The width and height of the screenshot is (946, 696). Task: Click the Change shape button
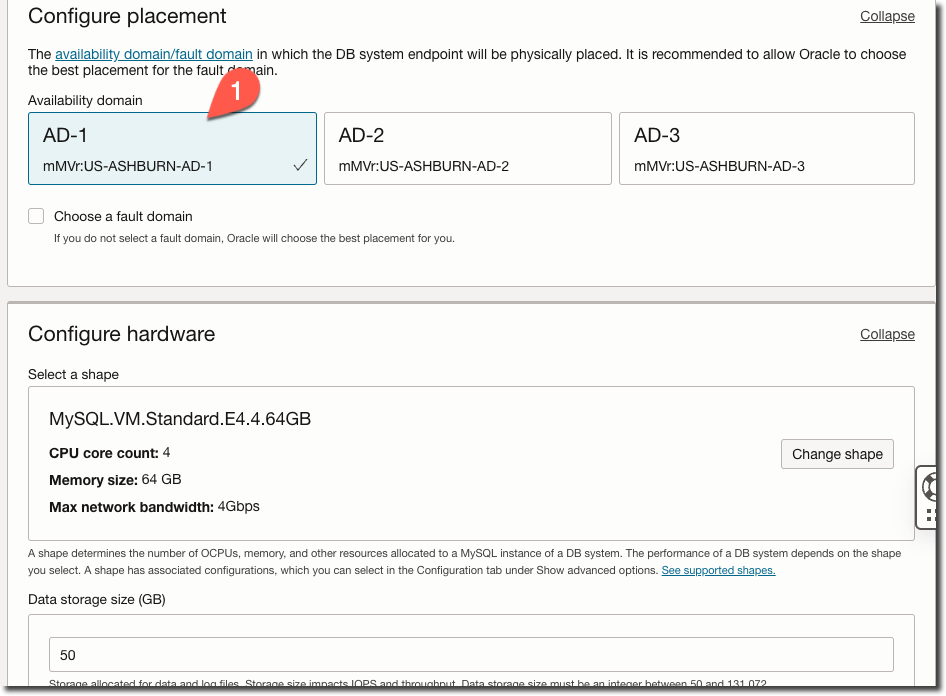(837, 454)
